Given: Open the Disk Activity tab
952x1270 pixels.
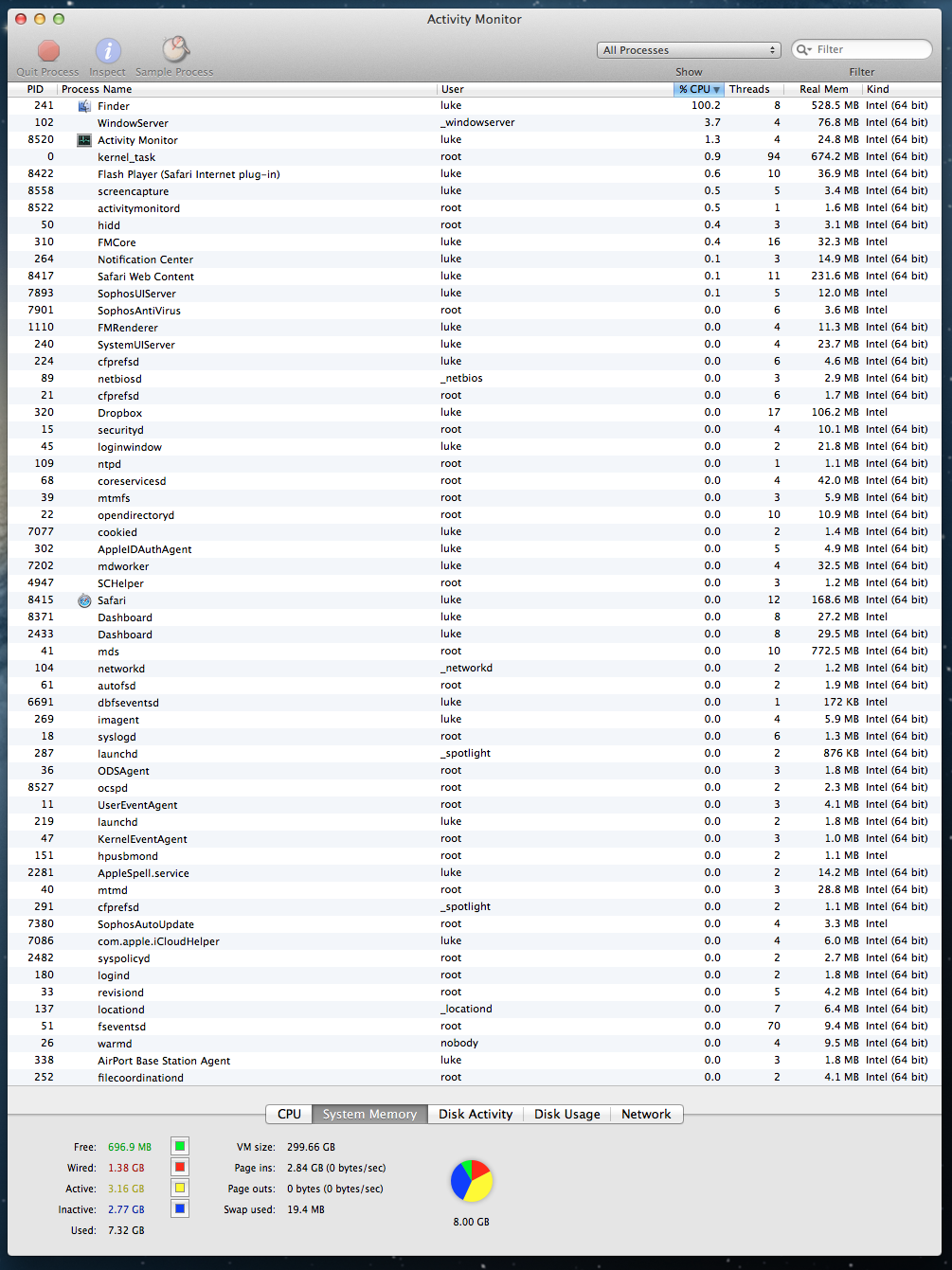Looking at the screenshot, I should pos(476,1114).
